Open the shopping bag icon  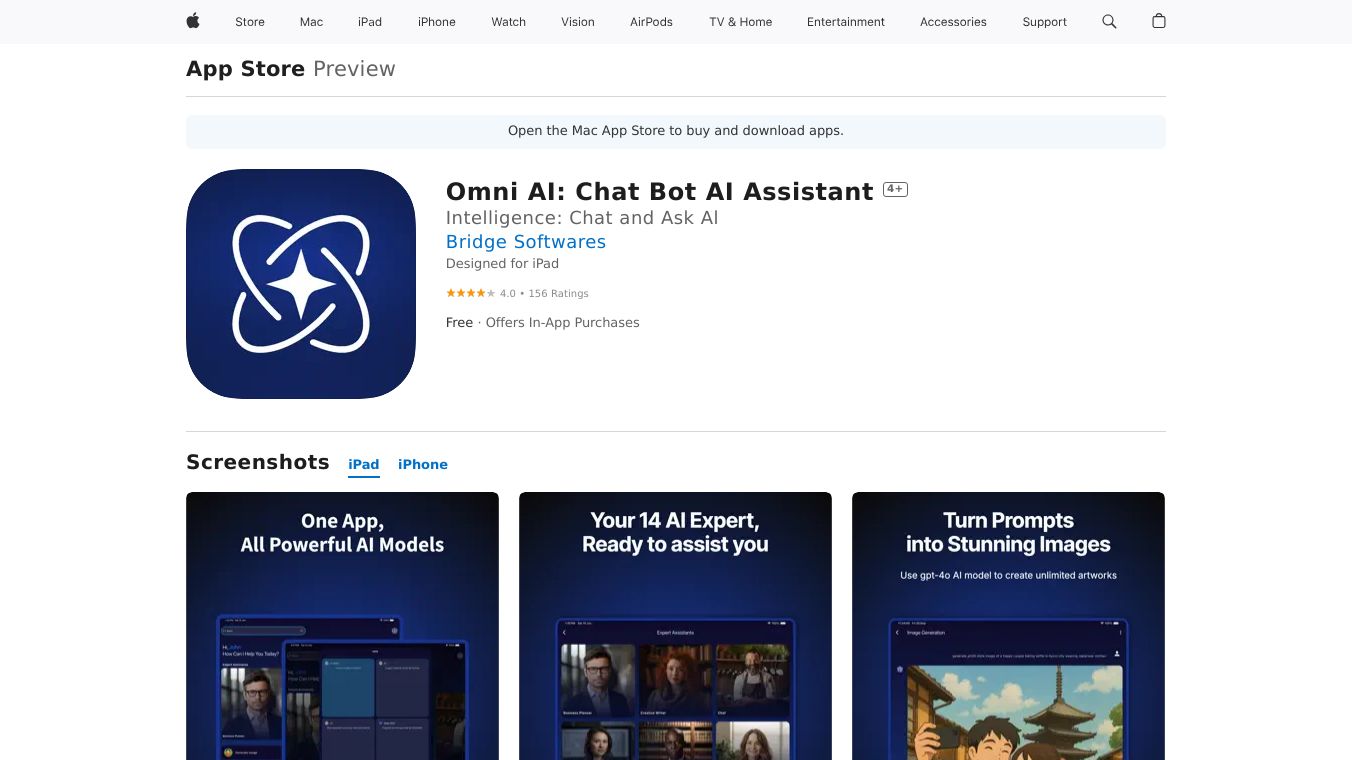[1159, 21]
